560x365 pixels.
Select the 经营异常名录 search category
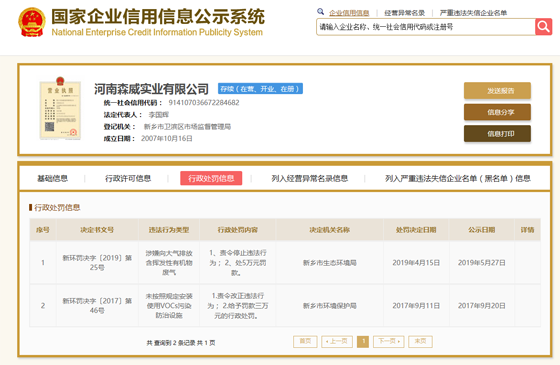point(404,13)
